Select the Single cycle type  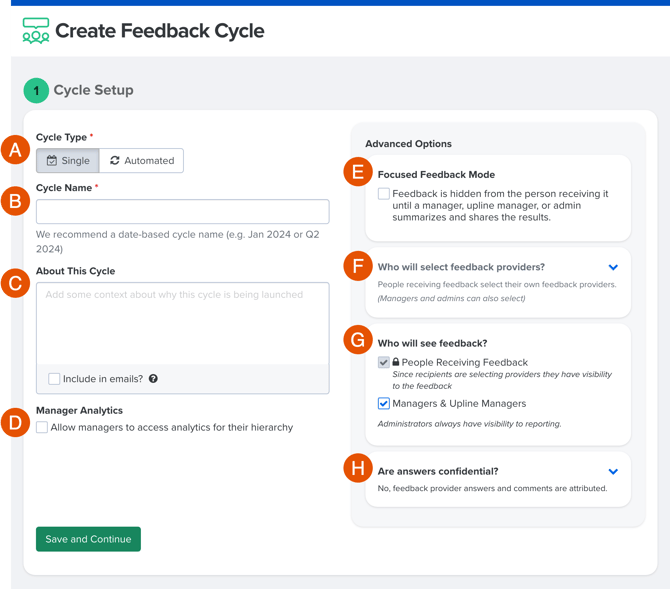pos(68,161)
